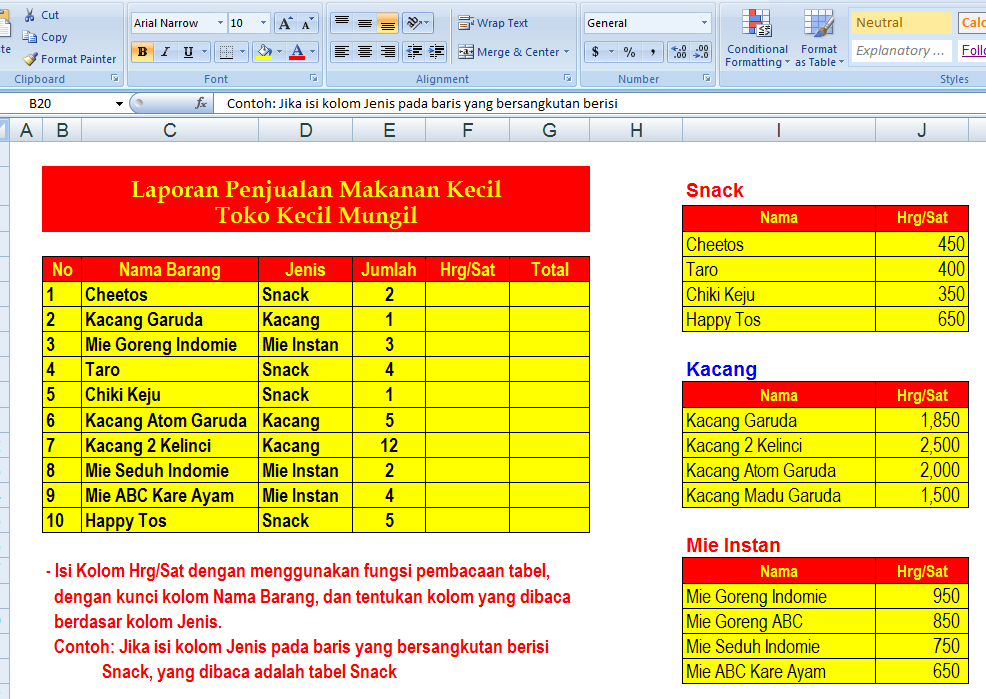Open Conditional Formatting menu

[757, 38]
